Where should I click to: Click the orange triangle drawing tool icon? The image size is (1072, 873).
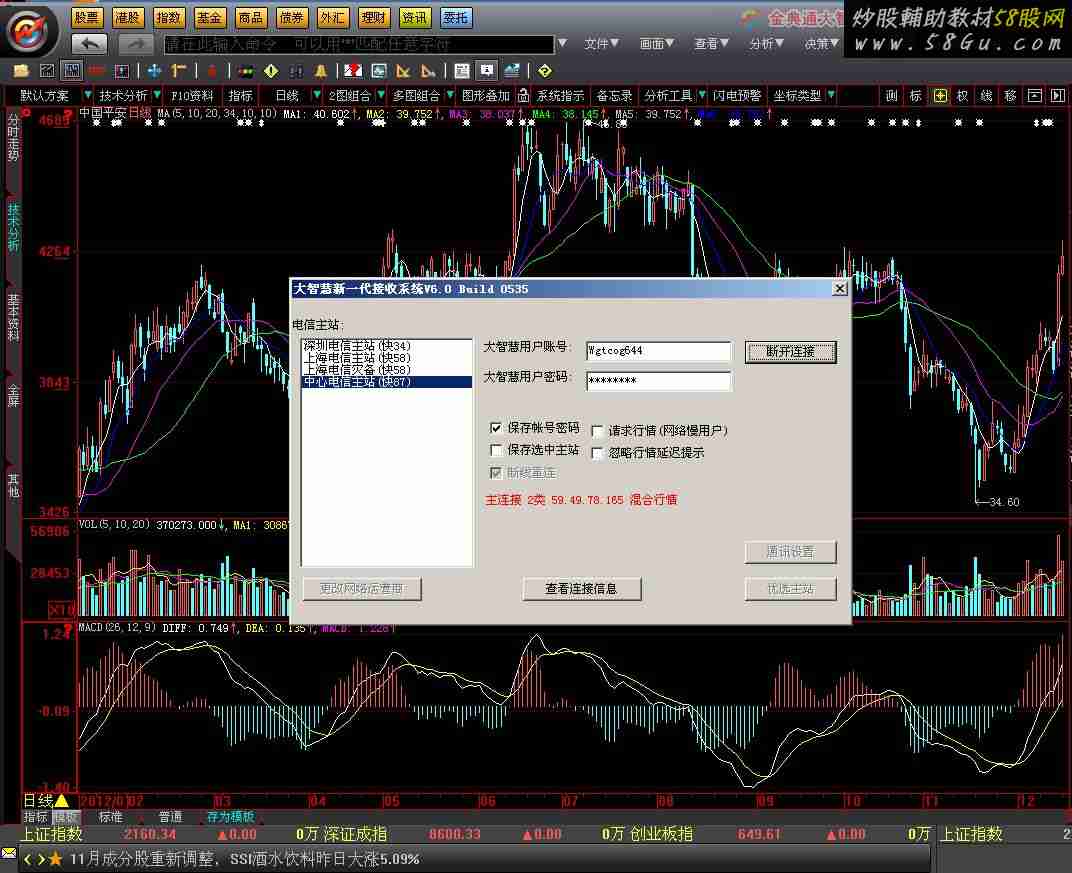pyautogui.click(x=403, y=70)
